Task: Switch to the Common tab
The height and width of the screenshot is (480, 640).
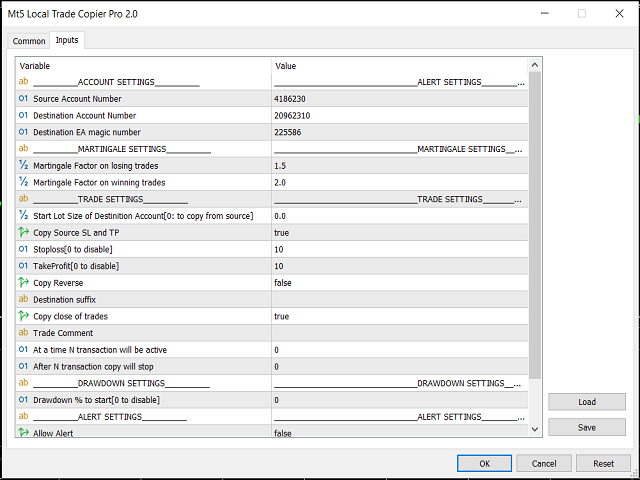Action: pos(29,41)
